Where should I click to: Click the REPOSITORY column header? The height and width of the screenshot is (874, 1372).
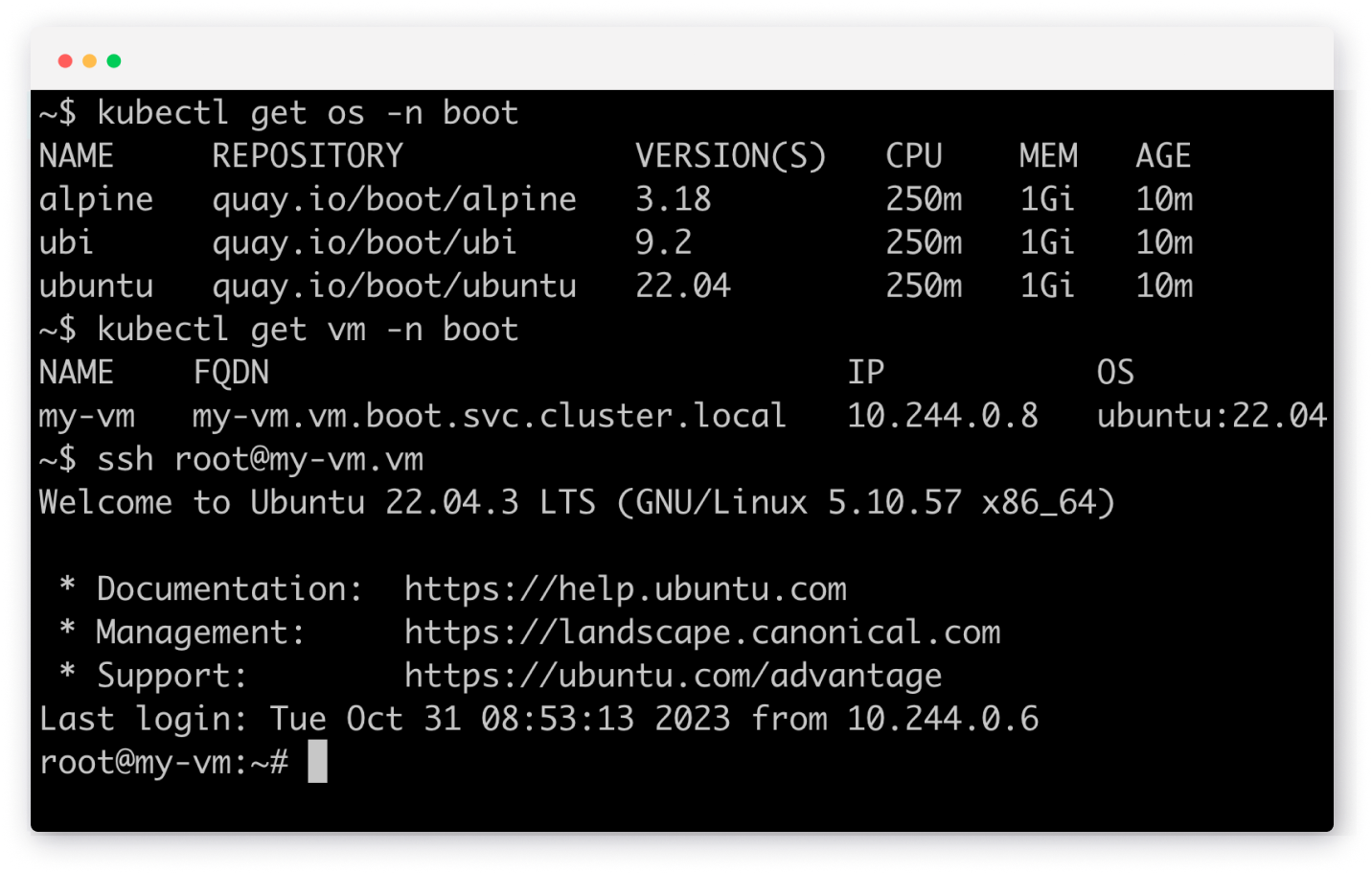click(x=308, y=156)
